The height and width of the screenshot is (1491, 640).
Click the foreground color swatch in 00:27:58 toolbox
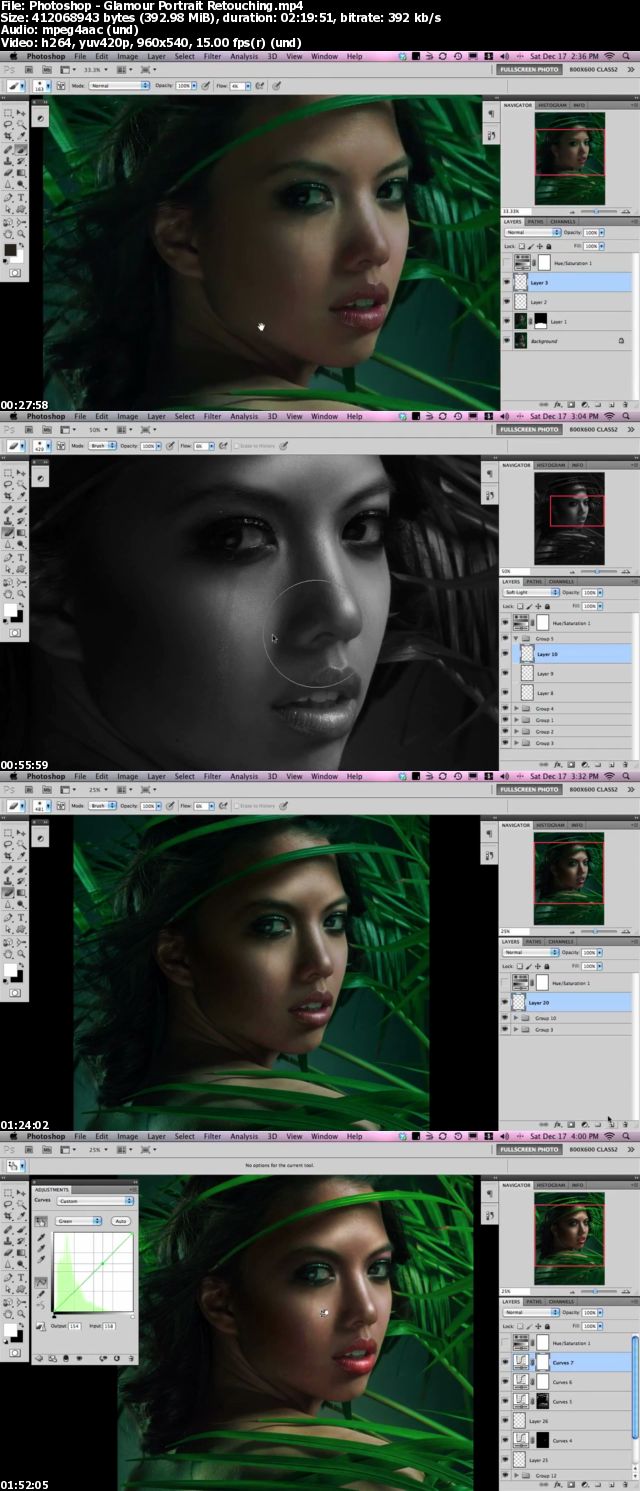coord(11,251)
